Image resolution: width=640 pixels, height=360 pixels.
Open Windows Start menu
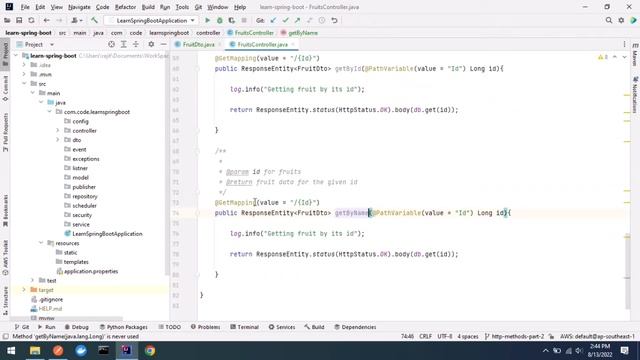[x=11, y=351]
